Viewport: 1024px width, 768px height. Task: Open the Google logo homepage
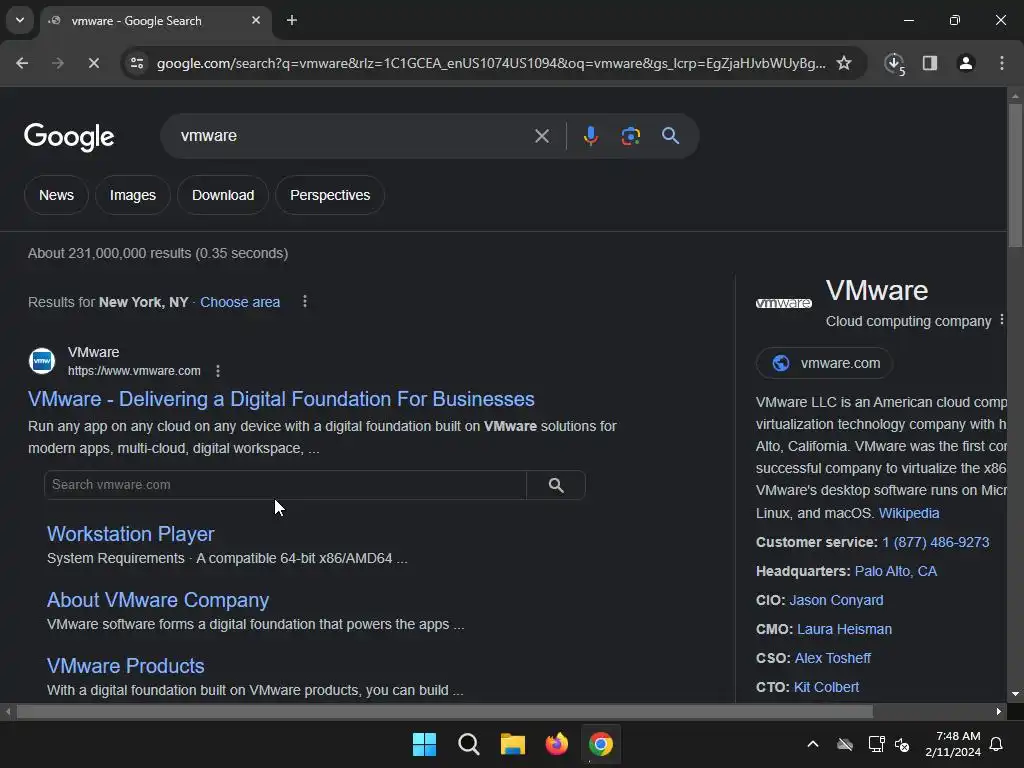(69, 136)
